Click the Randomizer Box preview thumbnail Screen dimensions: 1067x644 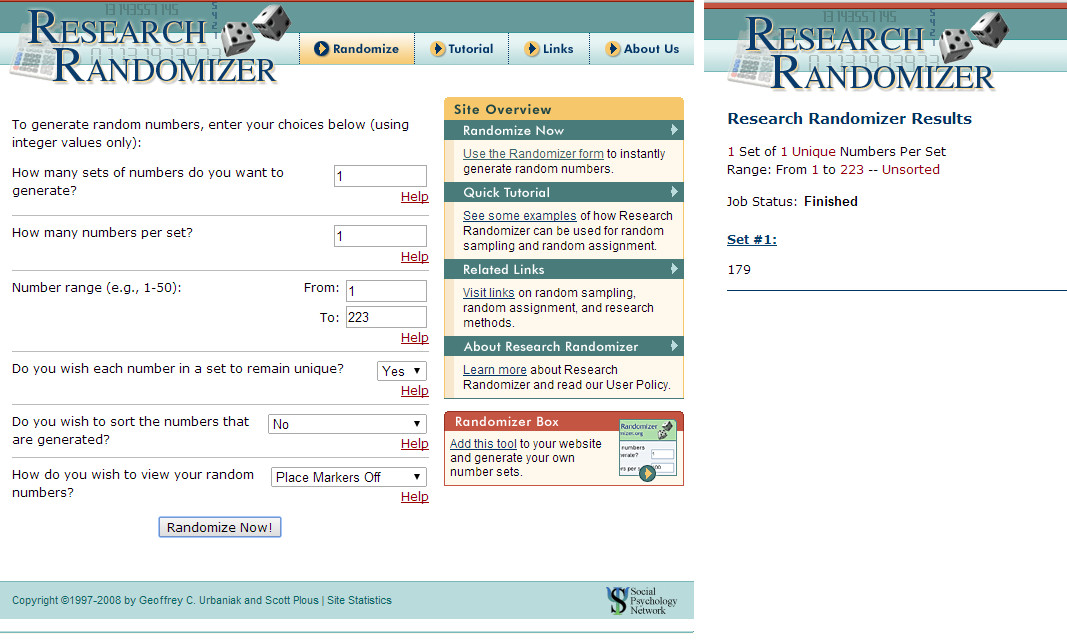coord(647,447)
